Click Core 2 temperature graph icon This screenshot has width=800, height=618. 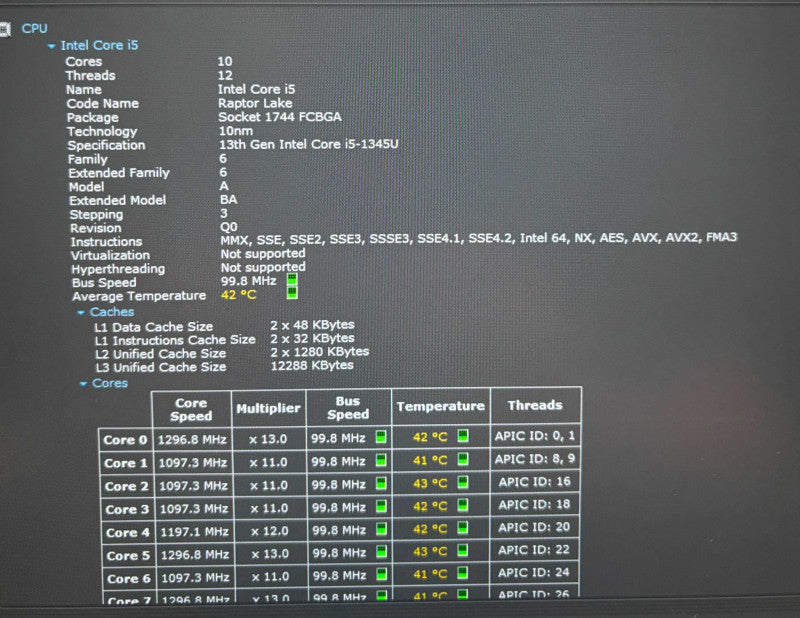click(x=463, y=482)
